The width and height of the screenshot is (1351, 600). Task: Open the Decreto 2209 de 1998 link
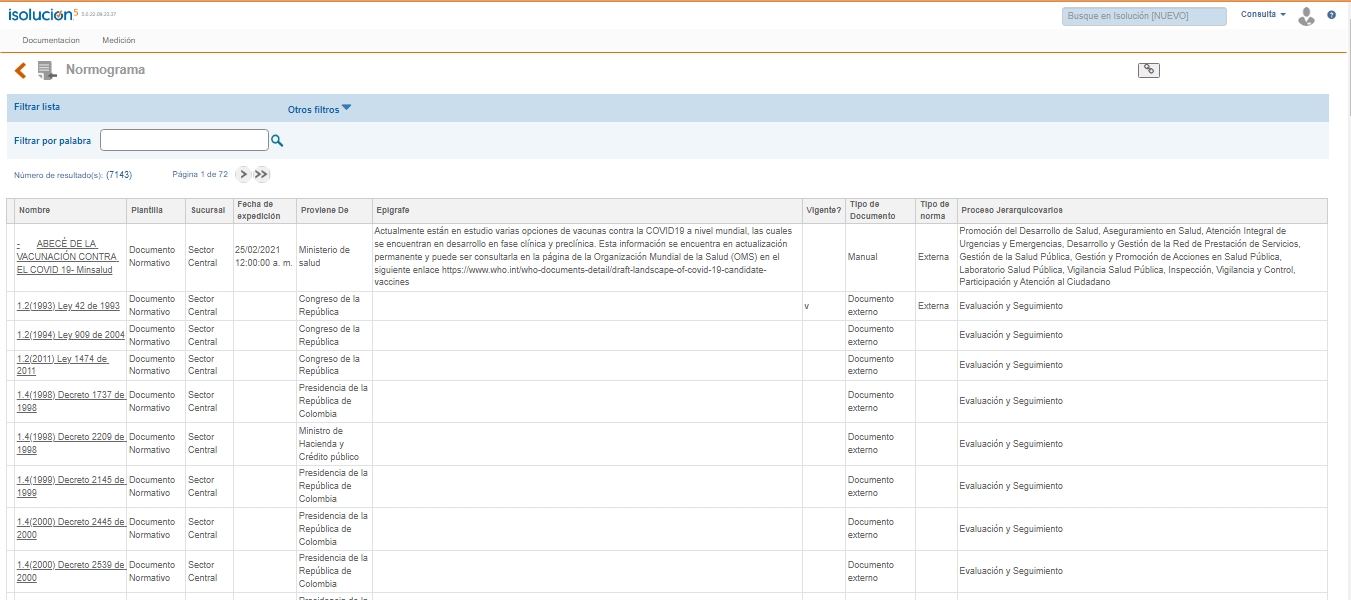click(70, 443)
